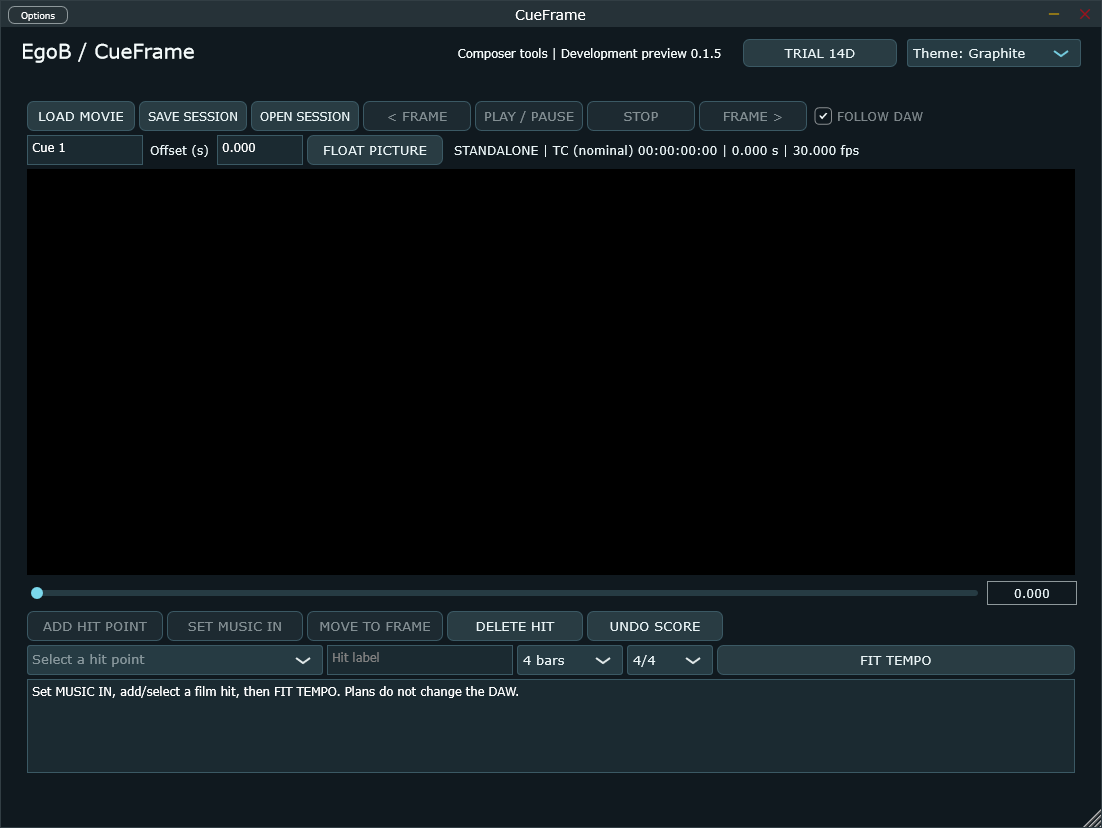This screenshot has height=828, width=1102.
Task: Open the Theme: Graphite dropdown
Action: point(993,53)
